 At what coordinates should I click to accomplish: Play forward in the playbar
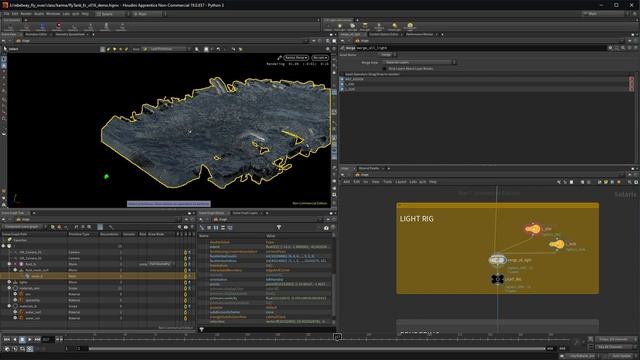[x=30, y=339]
